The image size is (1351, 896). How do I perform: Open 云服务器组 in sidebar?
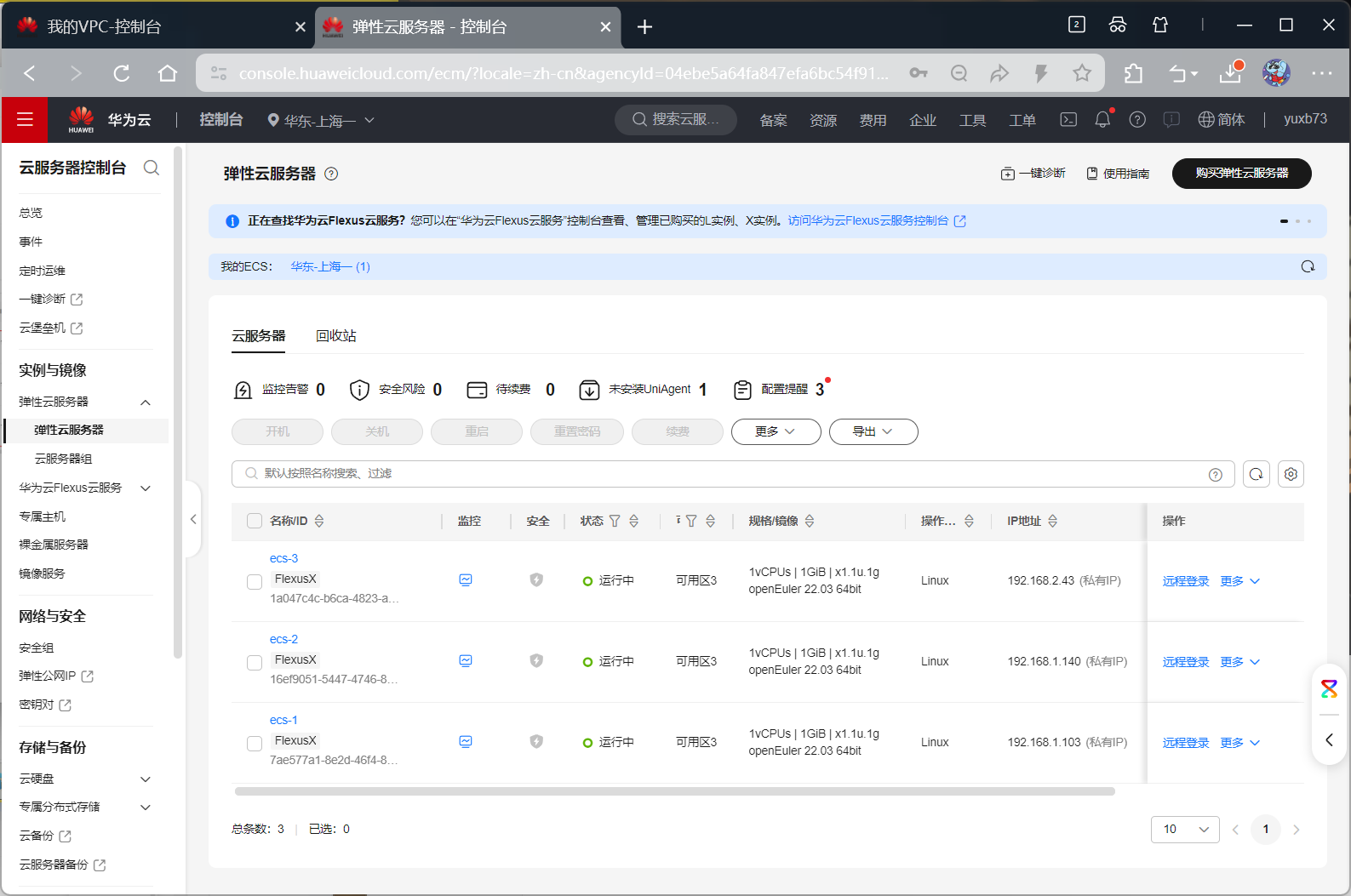click(63, 459)
